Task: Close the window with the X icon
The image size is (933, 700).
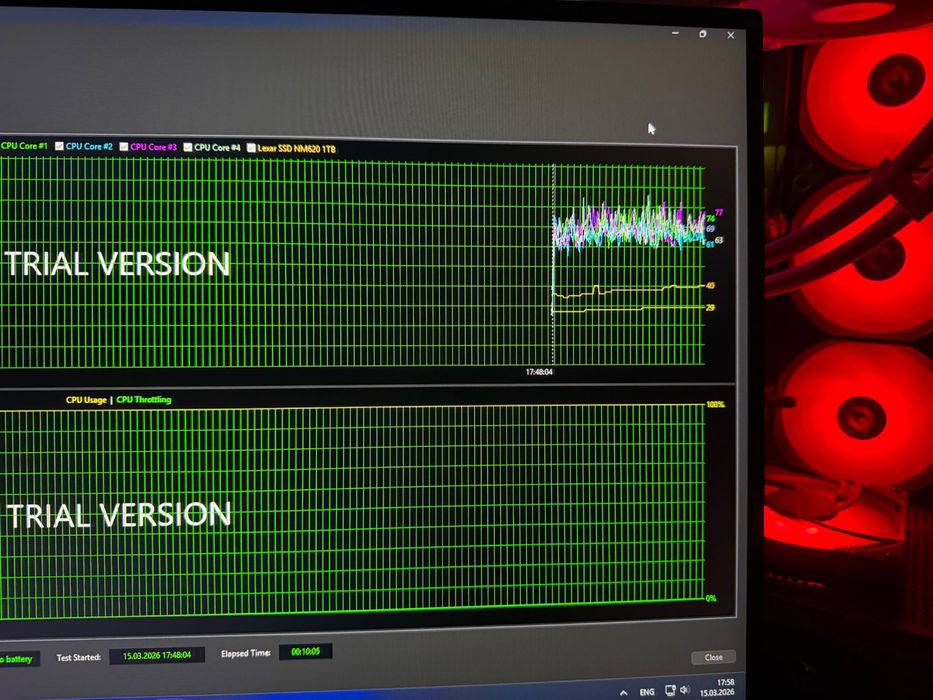Action: (731, 35)
